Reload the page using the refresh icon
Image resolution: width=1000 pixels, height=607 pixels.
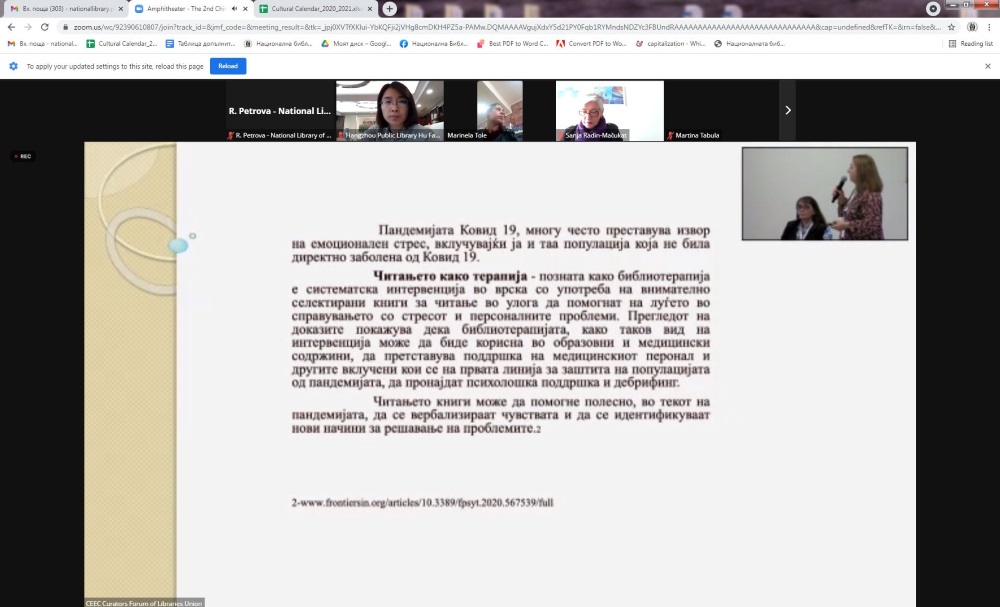pos(45,27)
